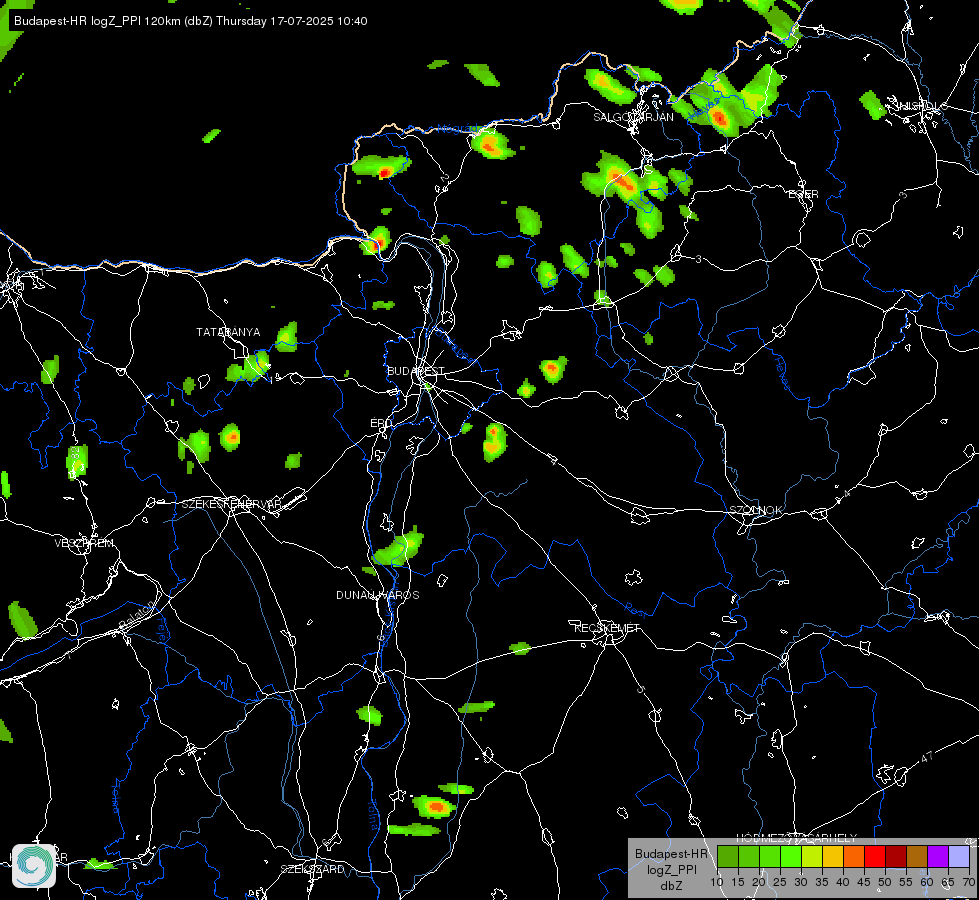Pick the dark red 50-55 dBZ swatch
The width and height of the screenshot is (979, 900).
[896, 856]
